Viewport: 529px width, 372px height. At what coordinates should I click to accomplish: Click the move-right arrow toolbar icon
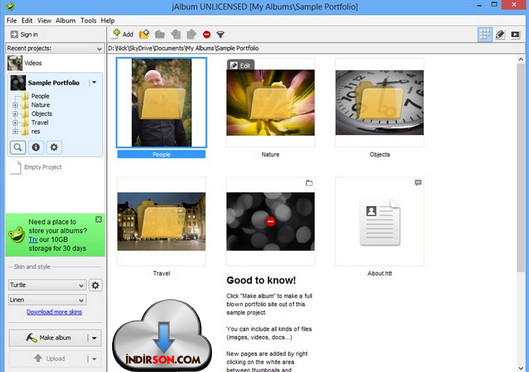pyautogui.click(x=191, y=34)
